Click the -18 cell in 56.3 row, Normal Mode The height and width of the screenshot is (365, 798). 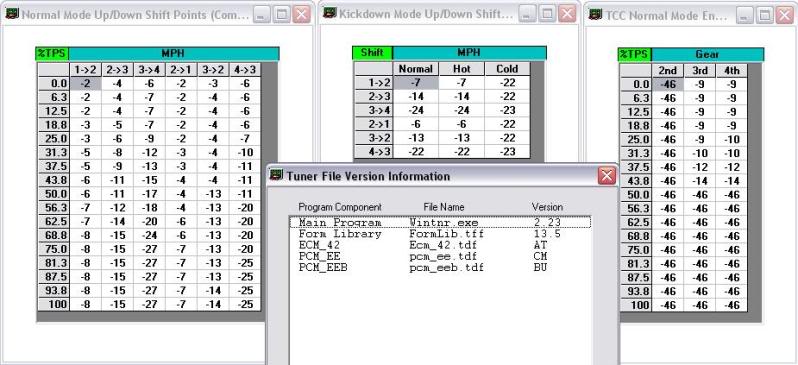pyautogui.click(x=149, y=208)
